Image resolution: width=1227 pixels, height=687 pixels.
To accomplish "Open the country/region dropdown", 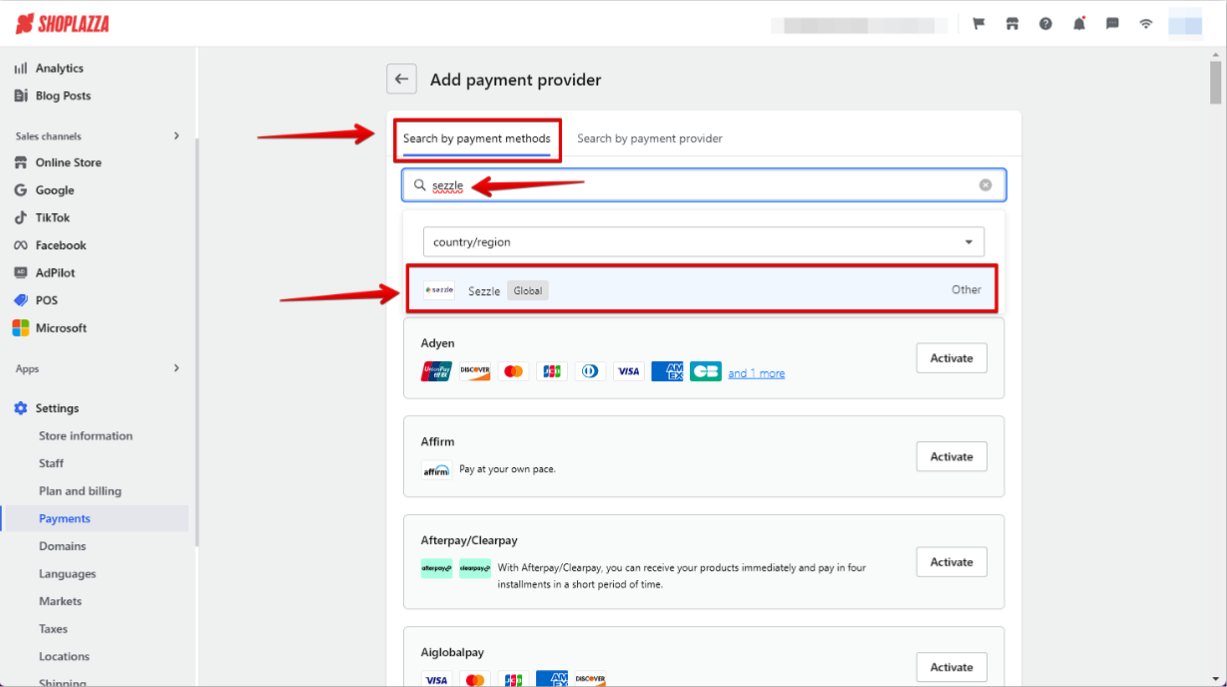I will click(x=703, y=242).
